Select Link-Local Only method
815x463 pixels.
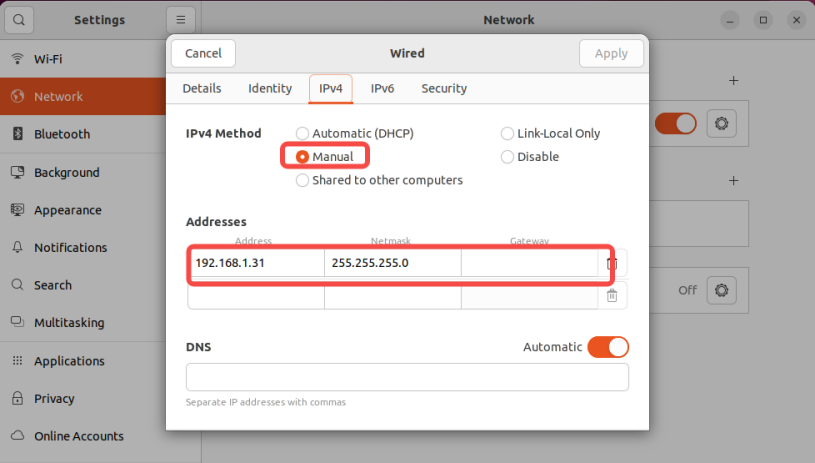(x=507, y=133)
